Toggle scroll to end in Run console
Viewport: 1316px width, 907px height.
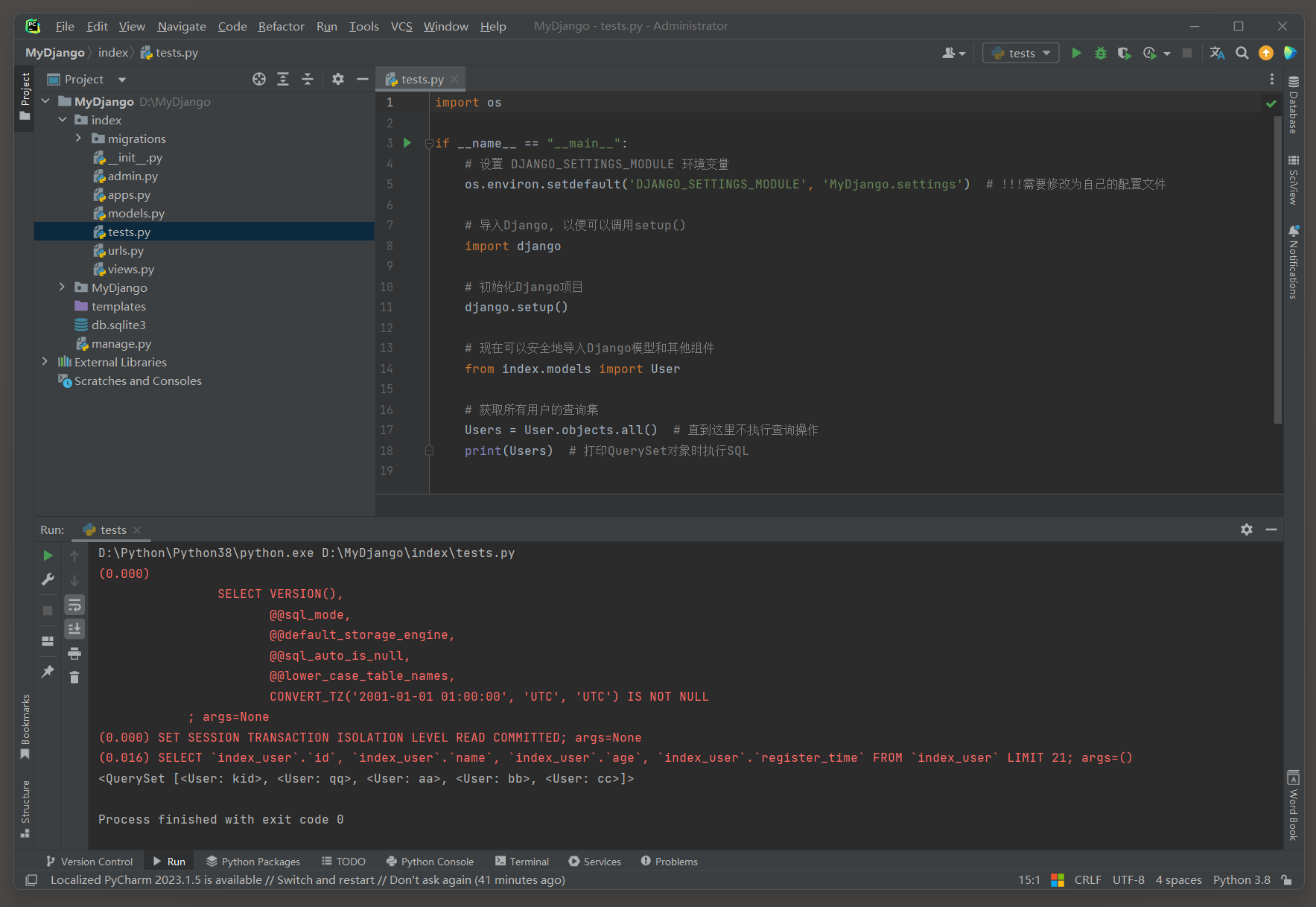tap(74, 628)
